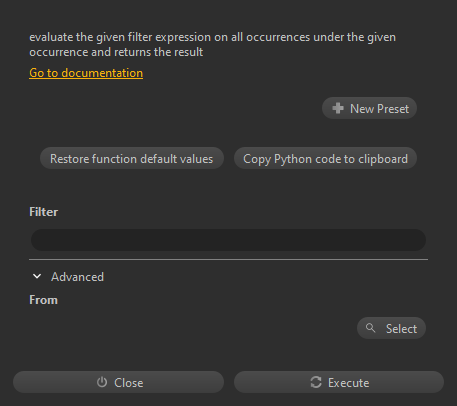Click the Select text for From occurrence
Viewport: 457px width, 406px height.
click(x=401, y=329)
